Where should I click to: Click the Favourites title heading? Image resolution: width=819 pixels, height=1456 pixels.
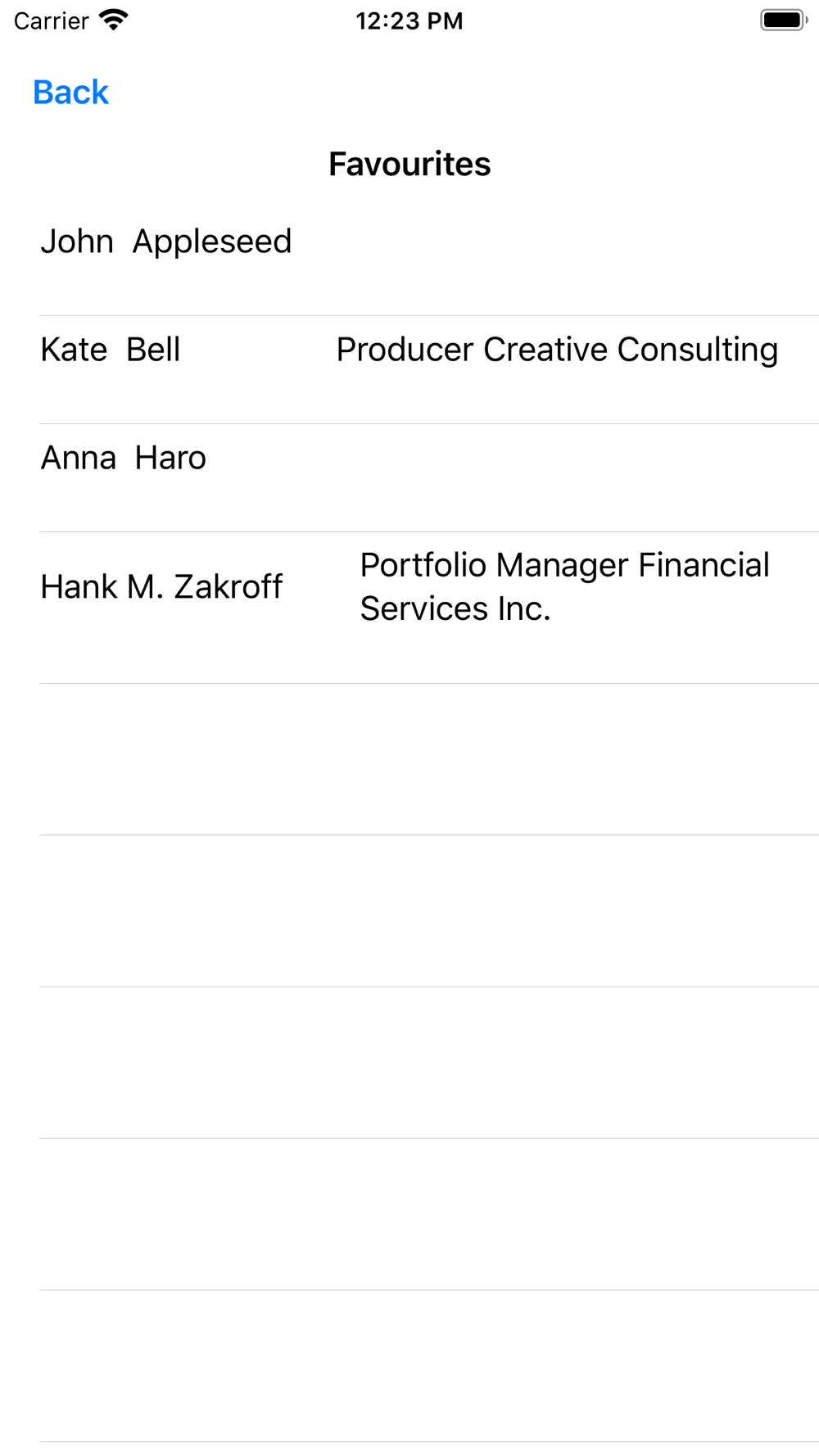coord(409,164)
